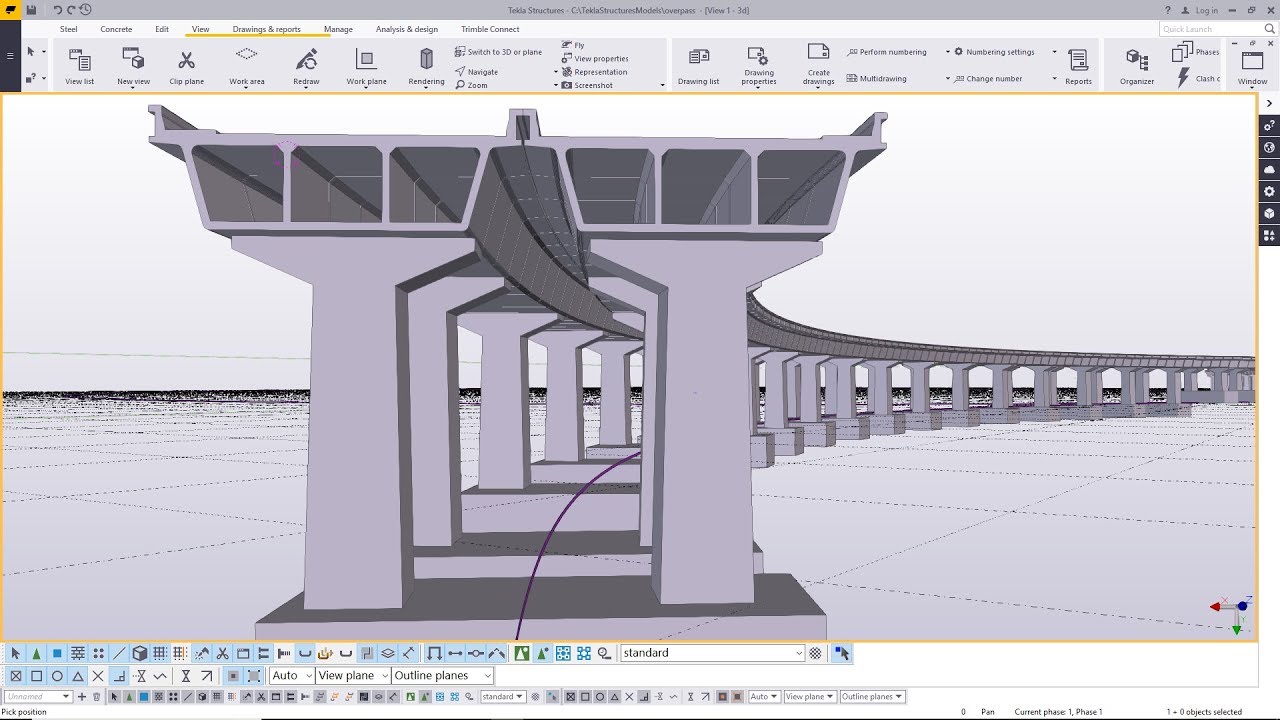This screenshot has width=1280, height=720.
Task: Click Switch to 3D or plane
Action: [x=498, y=52]
